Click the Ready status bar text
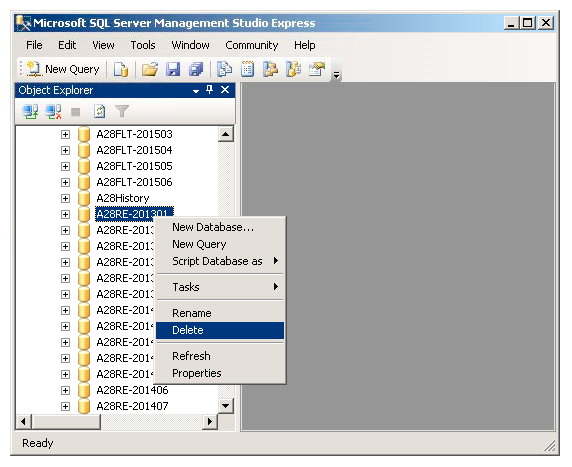The width and height of the screenshot is (572, 467). click(38, 443)
